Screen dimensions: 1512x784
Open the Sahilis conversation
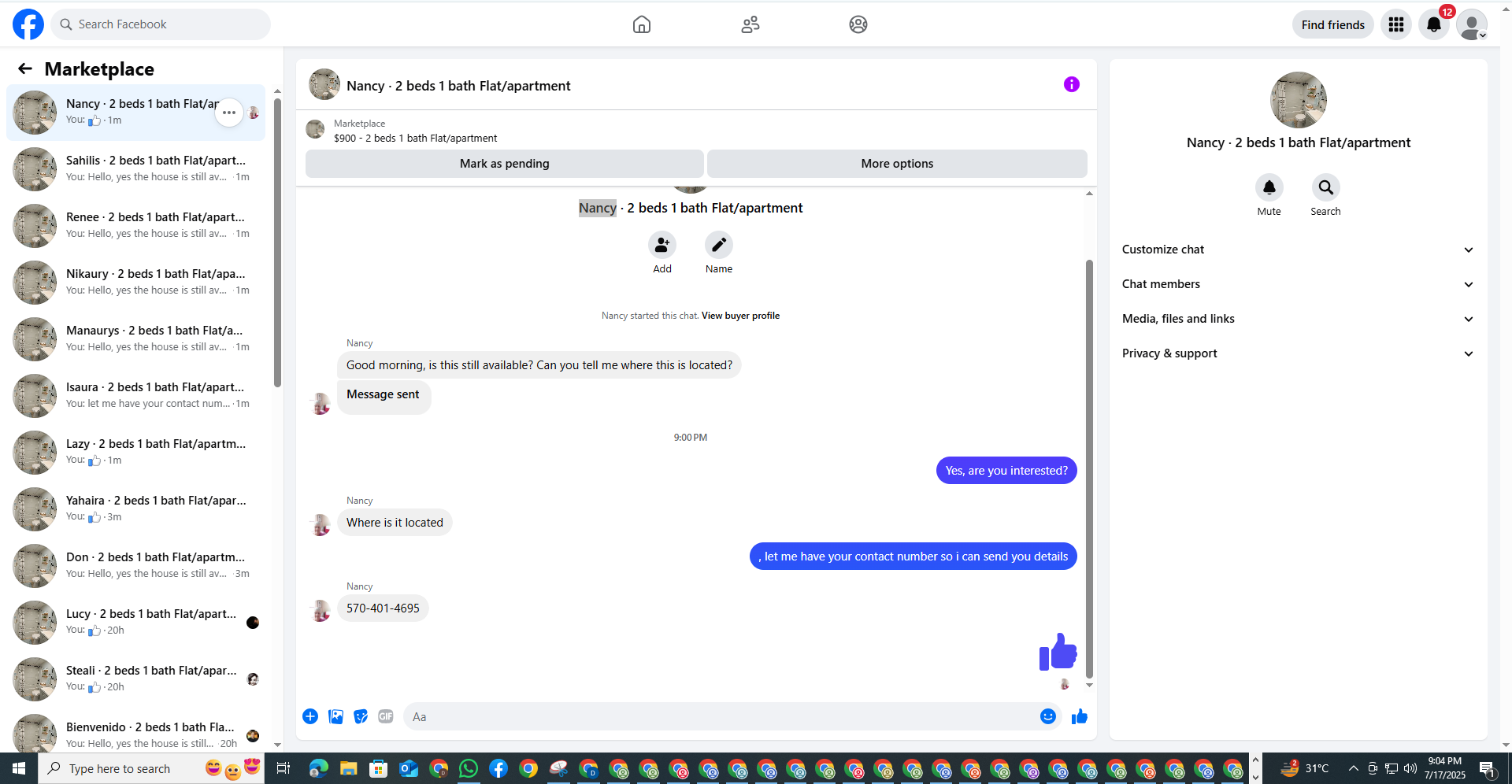(x=136, y=169)
